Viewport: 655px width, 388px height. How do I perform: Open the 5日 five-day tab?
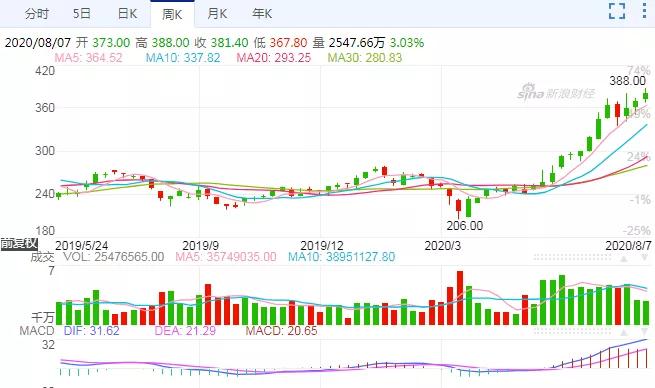pyautogui.click(x=82, y=14)
